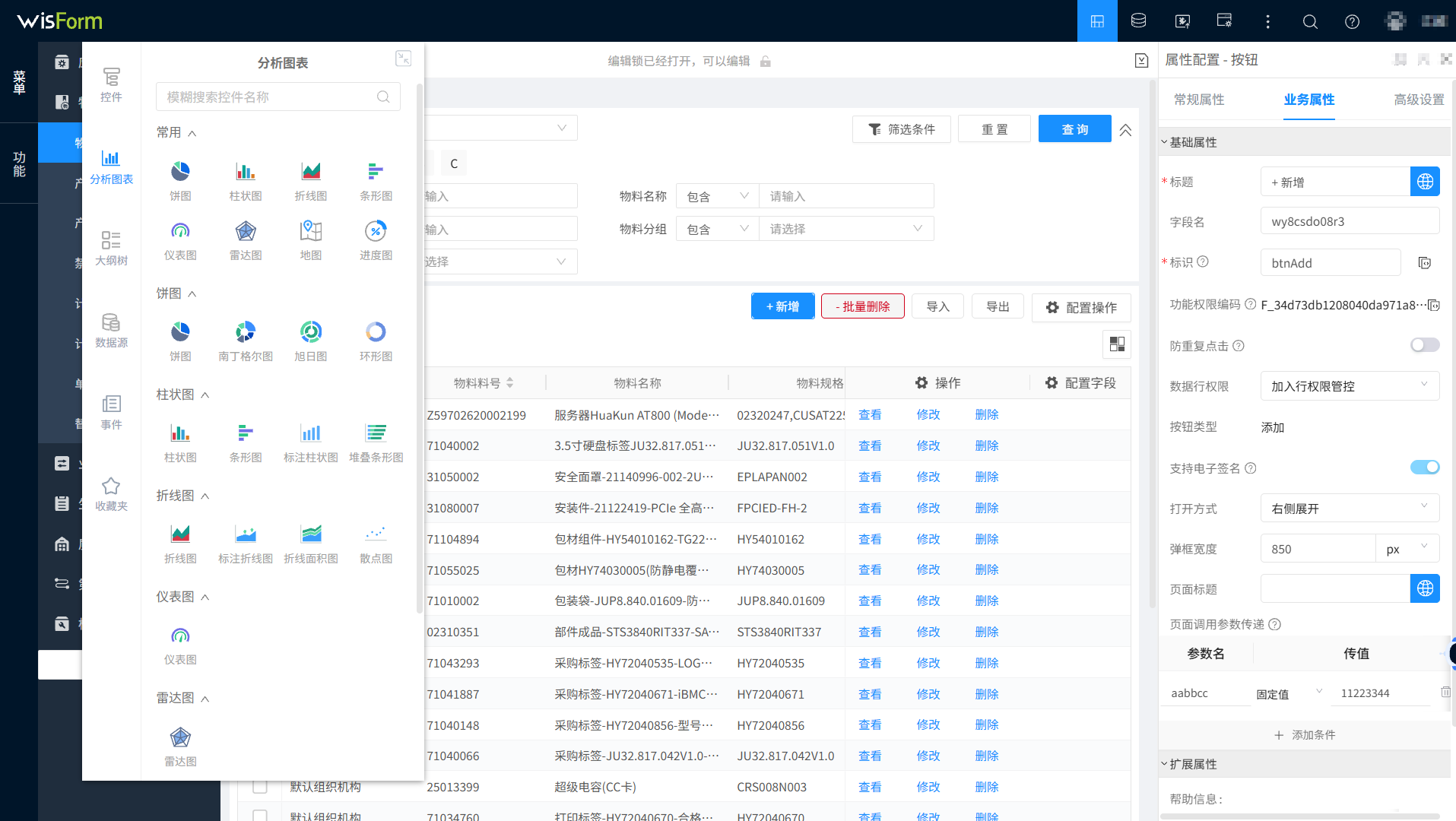Screen dimensions: 1456x821
Task: Click the 筛选条件 button
Action: point(902,129)
